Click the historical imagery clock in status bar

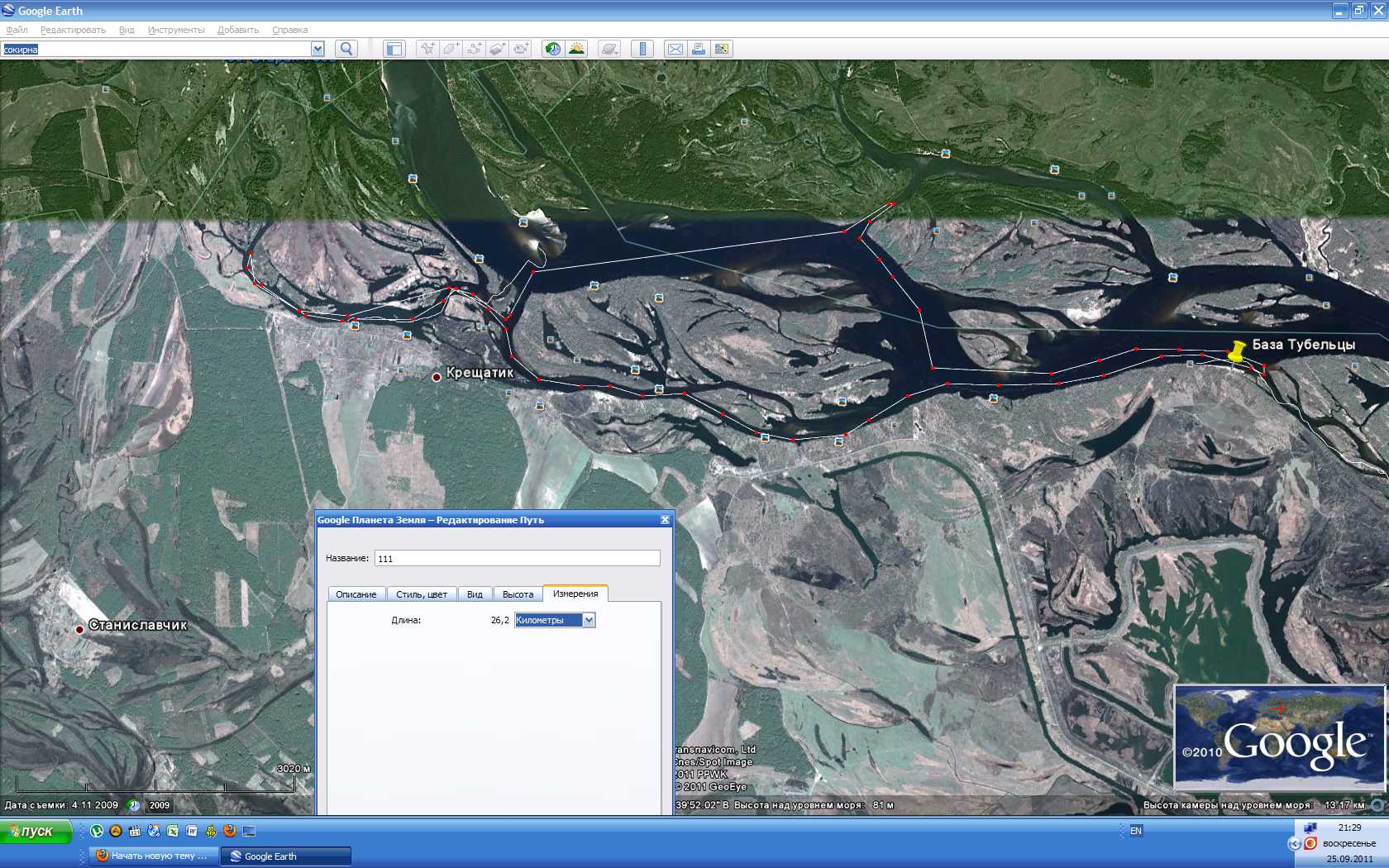[x=134, y=805]
